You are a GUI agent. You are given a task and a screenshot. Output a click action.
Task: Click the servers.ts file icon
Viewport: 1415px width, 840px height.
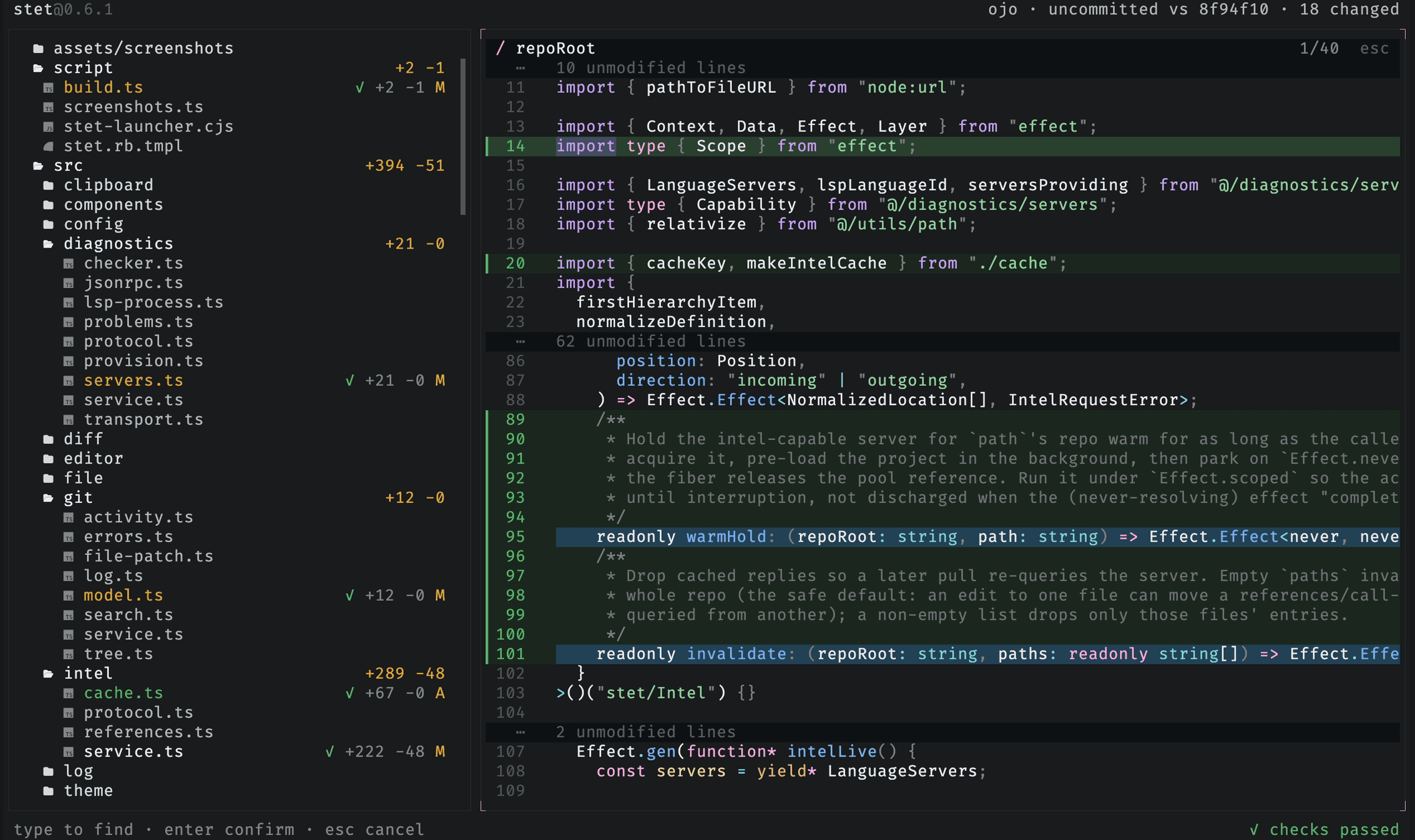(69, 381)
